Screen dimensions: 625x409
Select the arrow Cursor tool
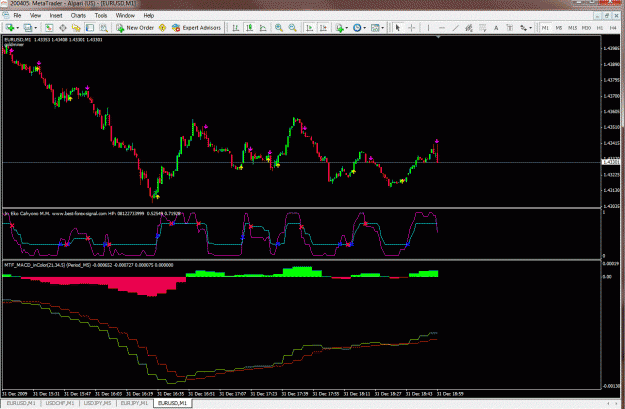tap(397, 28)
